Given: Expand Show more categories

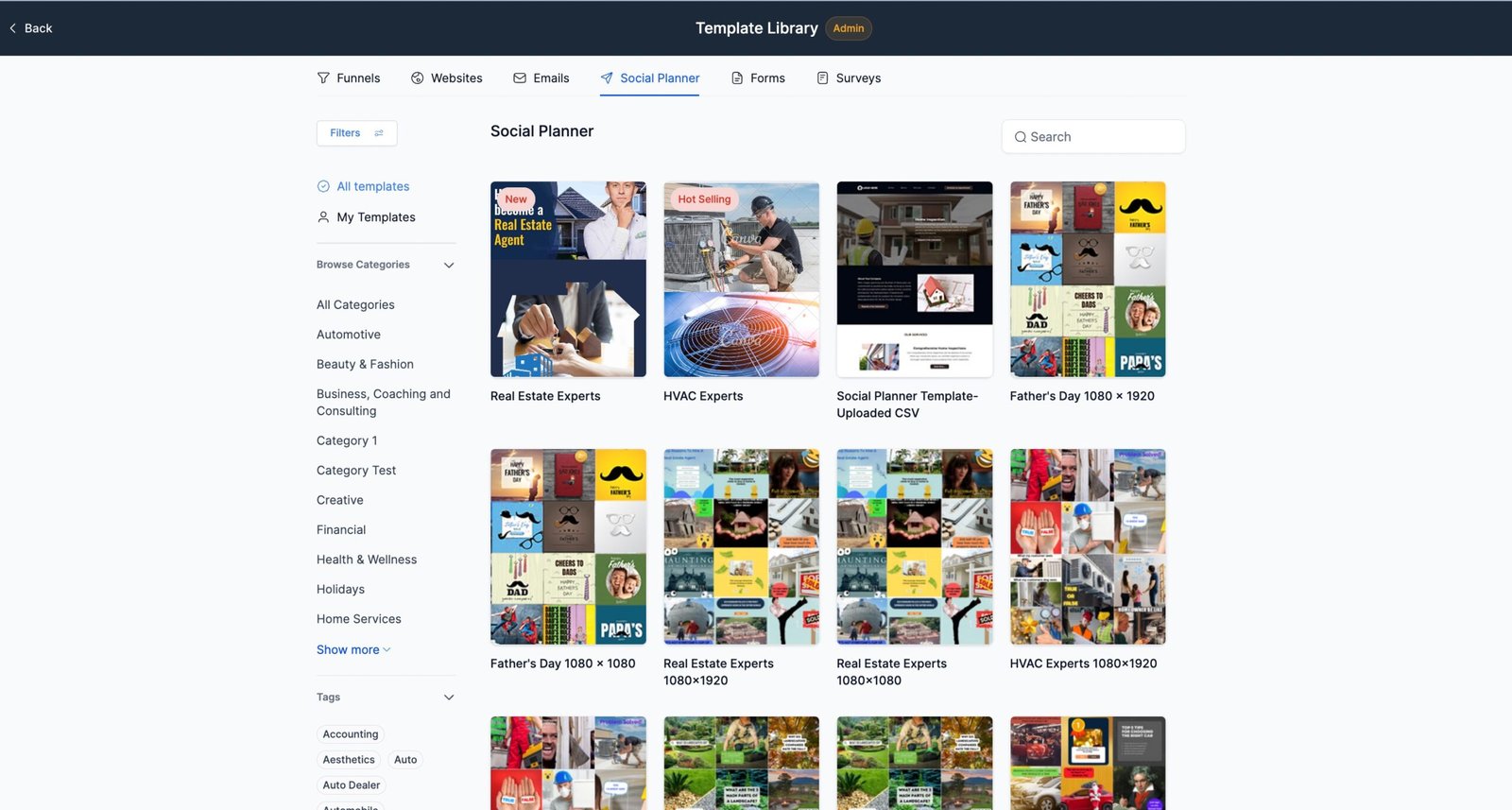Looking at the screenshot, I should coord(352,650).
